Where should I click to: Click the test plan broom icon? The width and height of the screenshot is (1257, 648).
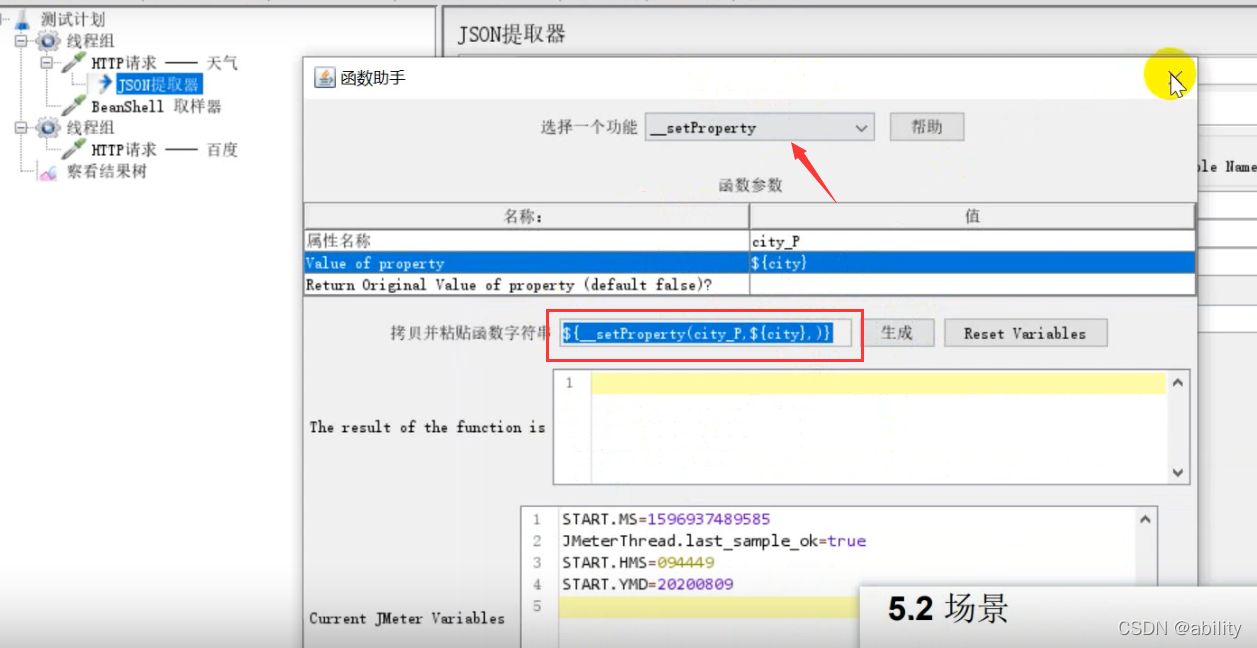click(23, 19)
